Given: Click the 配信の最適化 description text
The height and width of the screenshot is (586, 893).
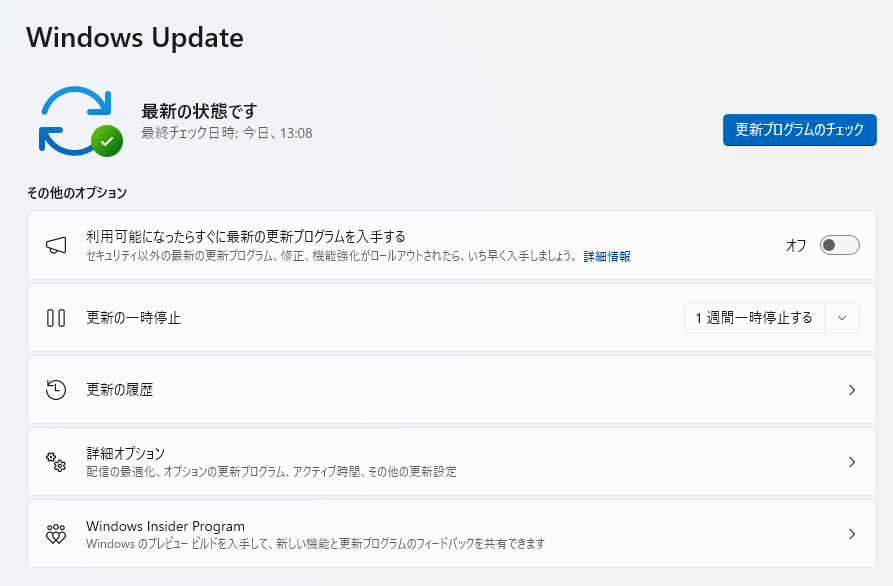Looking at the screenshot, I should tap(271, 472).
